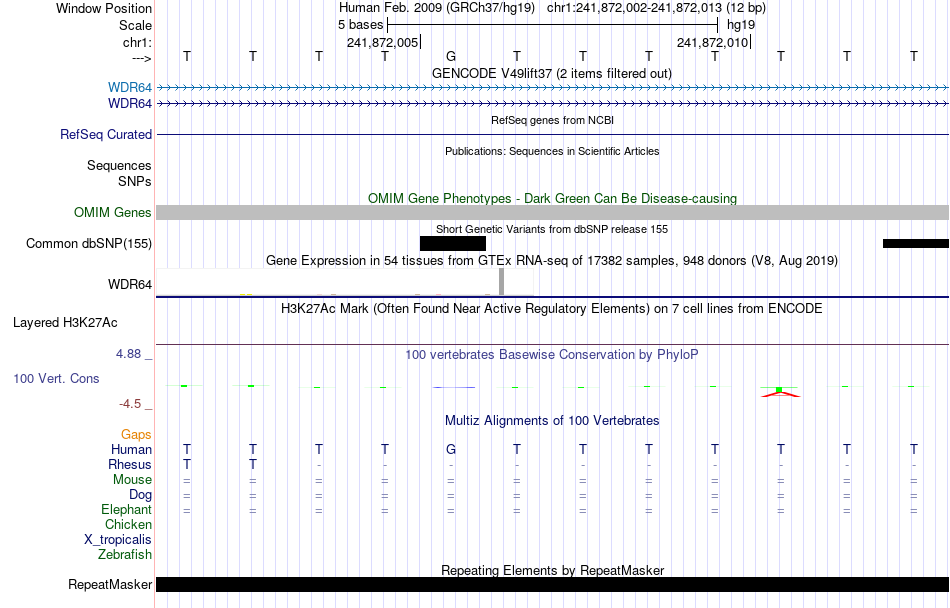Click the Scale label

(135, 25)
